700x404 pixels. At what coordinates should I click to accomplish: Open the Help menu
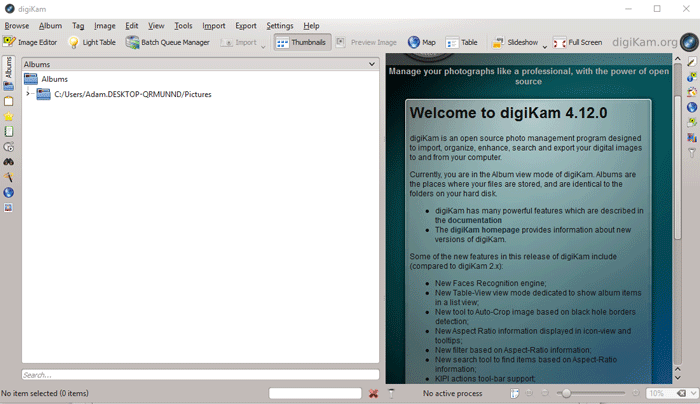tap(311, 26)
